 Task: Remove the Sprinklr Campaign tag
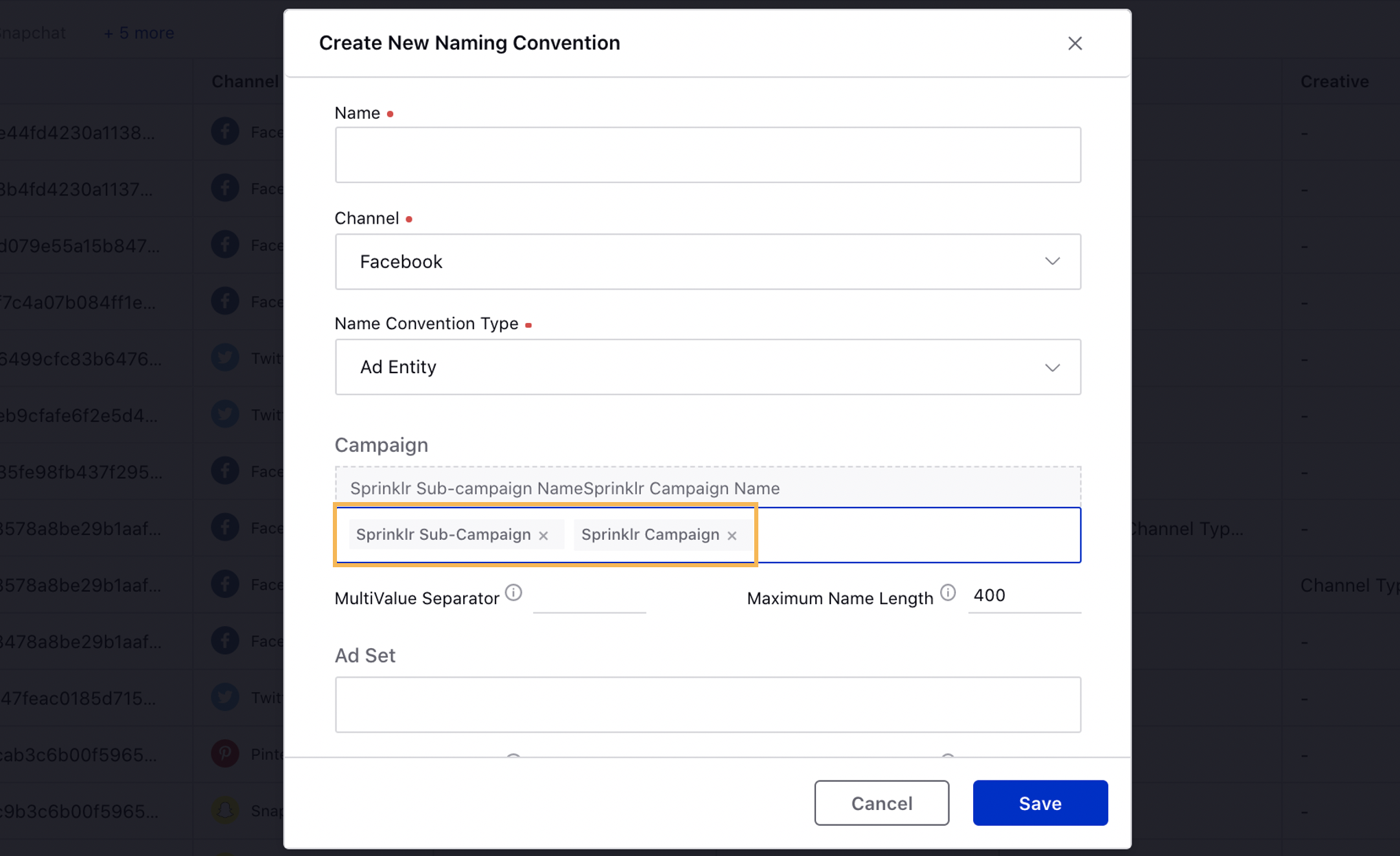tap(732, 535)
